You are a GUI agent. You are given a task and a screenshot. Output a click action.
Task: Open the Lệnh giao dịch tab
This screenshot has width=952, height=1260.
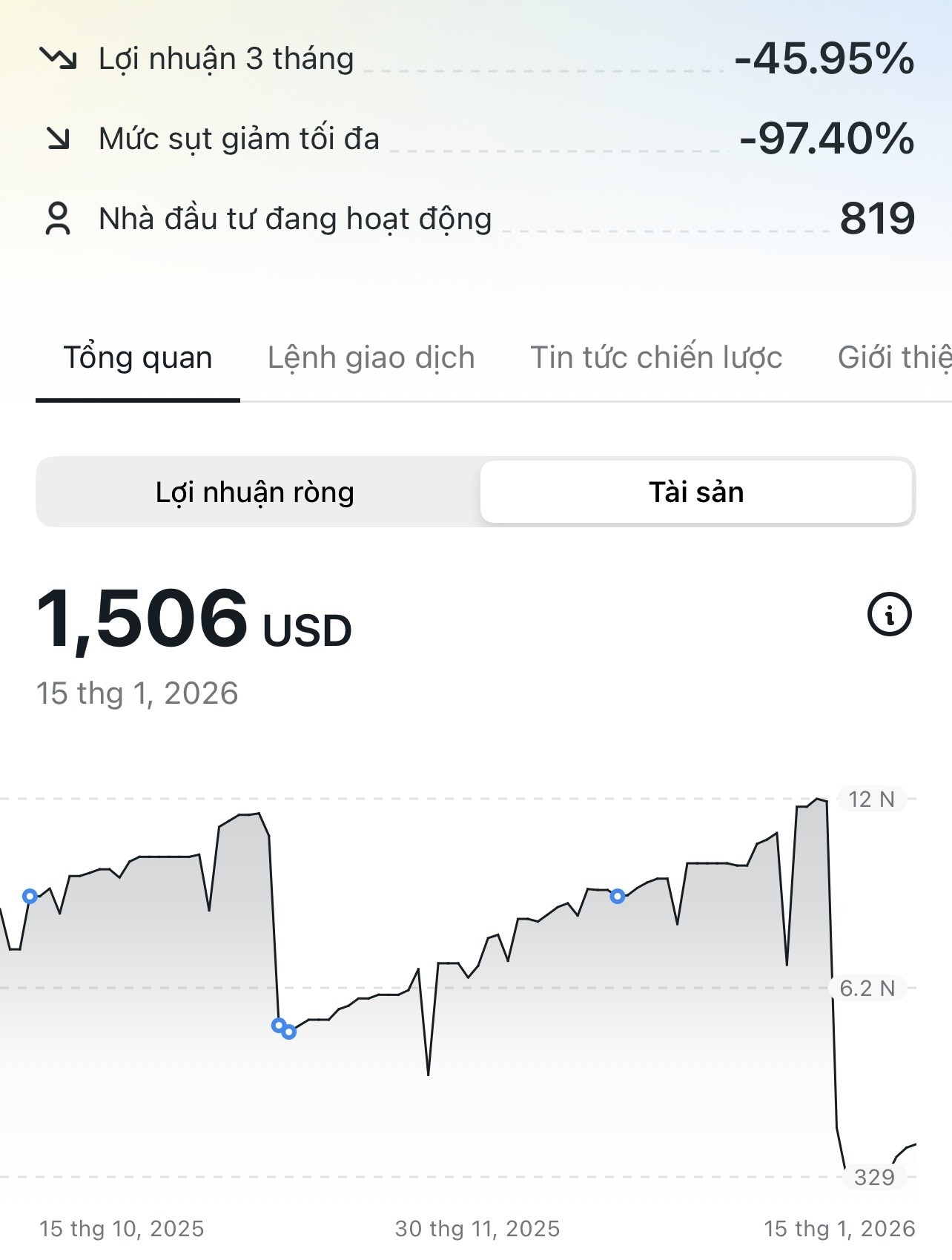[371, 357]
